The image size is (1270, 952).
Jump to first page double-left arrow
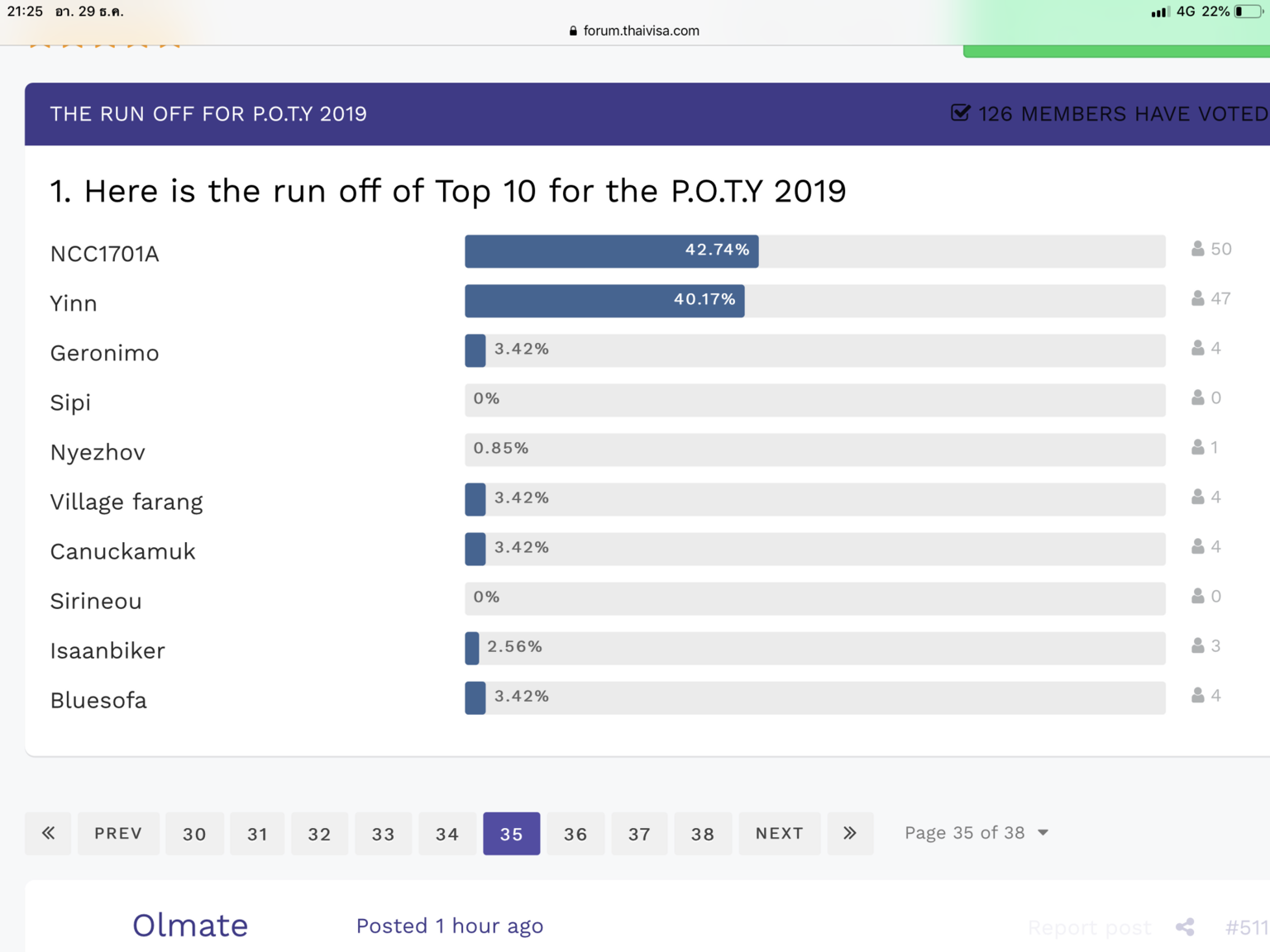(x=48, y=833)
